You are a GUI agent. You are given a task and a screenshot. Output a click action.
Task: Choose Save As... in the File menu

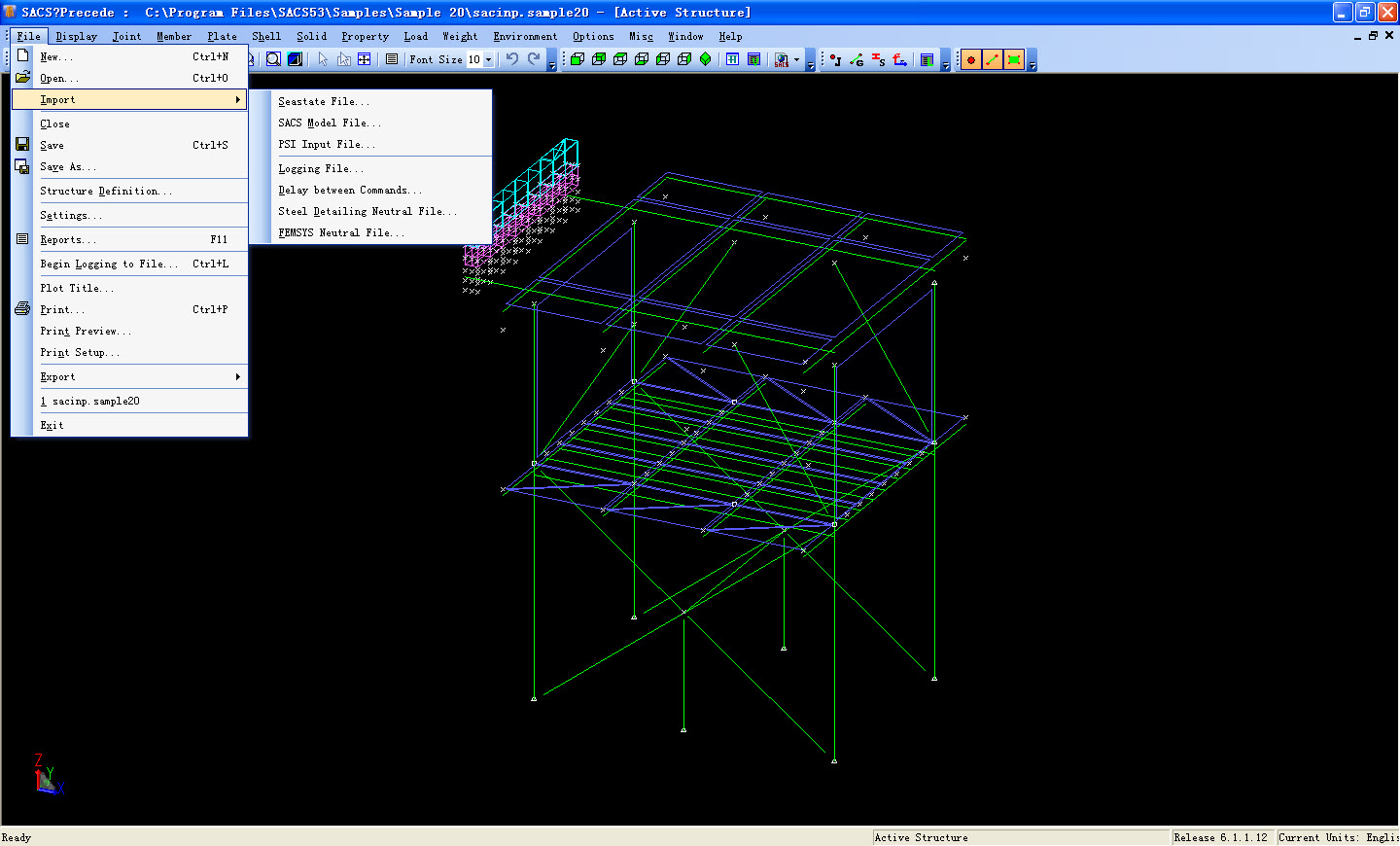pos(130,166)
